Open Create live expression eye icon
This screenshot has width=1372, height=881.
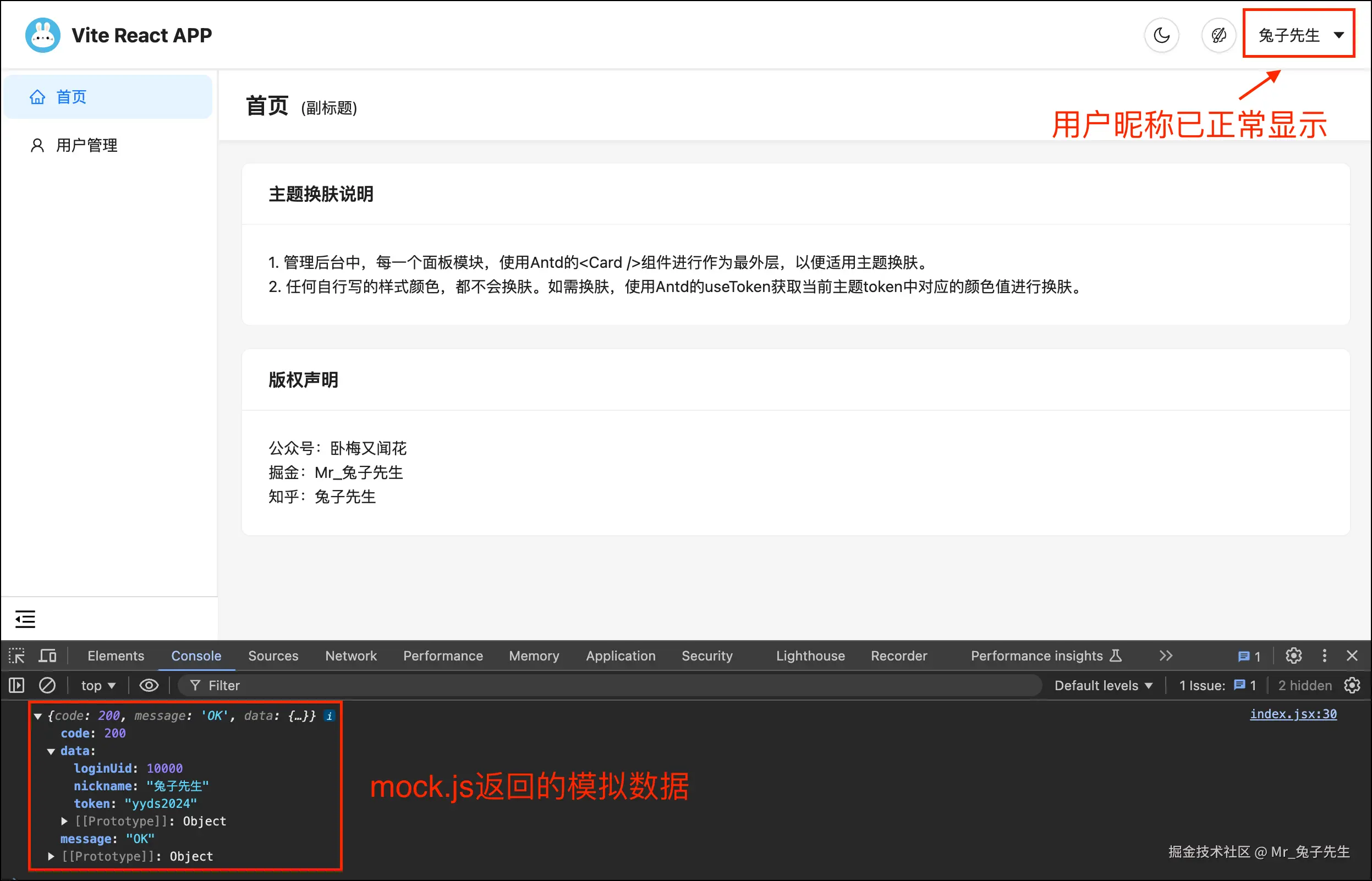click(x=149, y=685)
